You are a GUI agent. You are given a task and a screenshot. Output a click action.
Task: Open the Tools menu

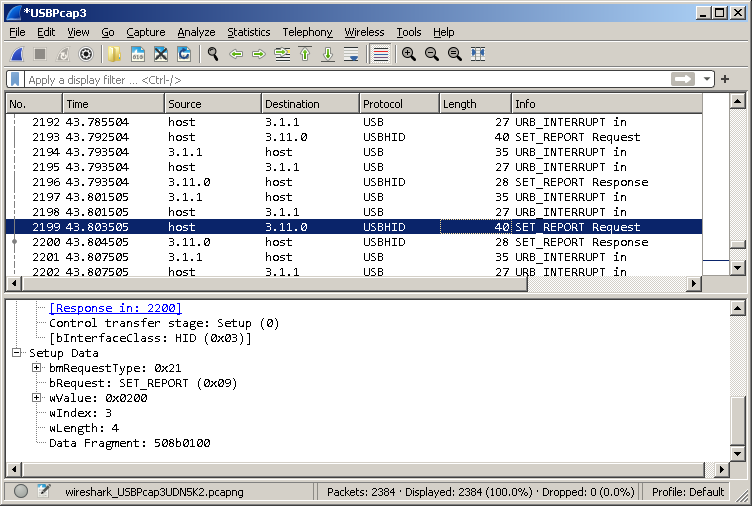tap(409, 32)
